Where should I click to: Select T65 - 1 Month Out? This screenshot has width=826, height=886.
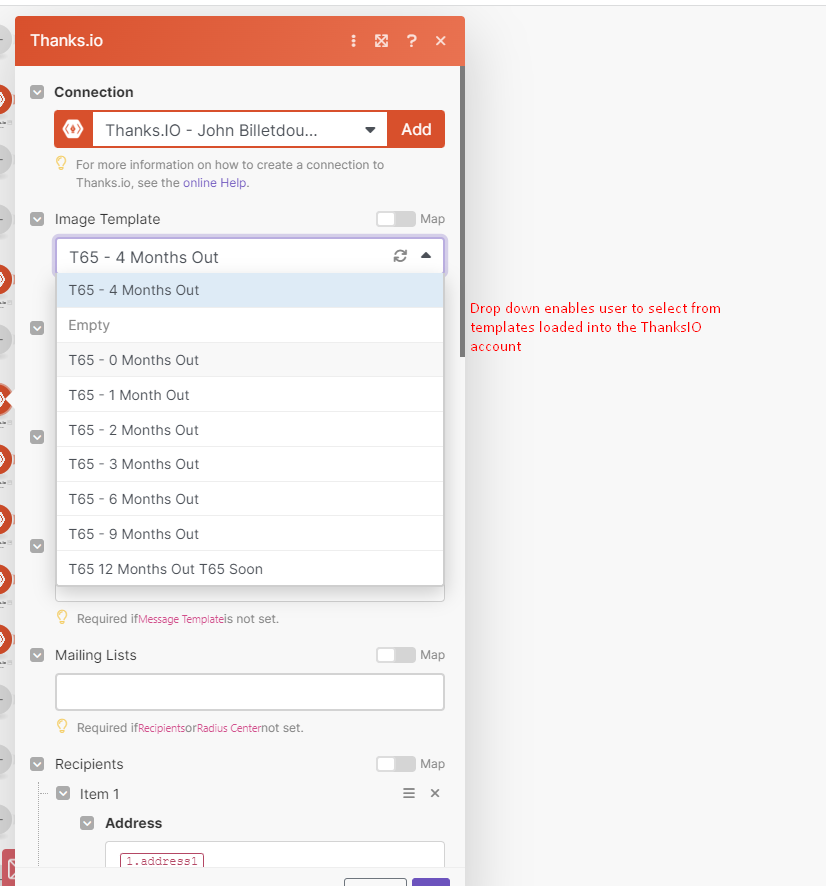click(250, 396)
